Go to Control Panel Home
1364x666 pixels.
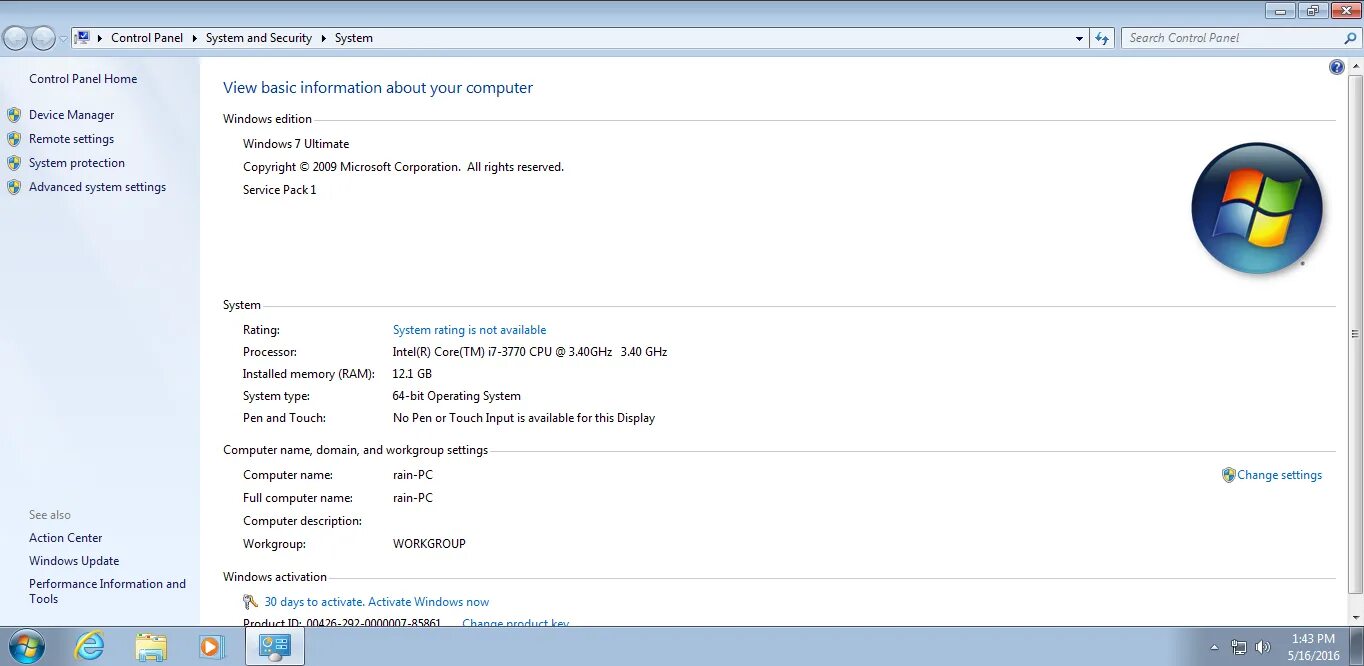point(83,79)
